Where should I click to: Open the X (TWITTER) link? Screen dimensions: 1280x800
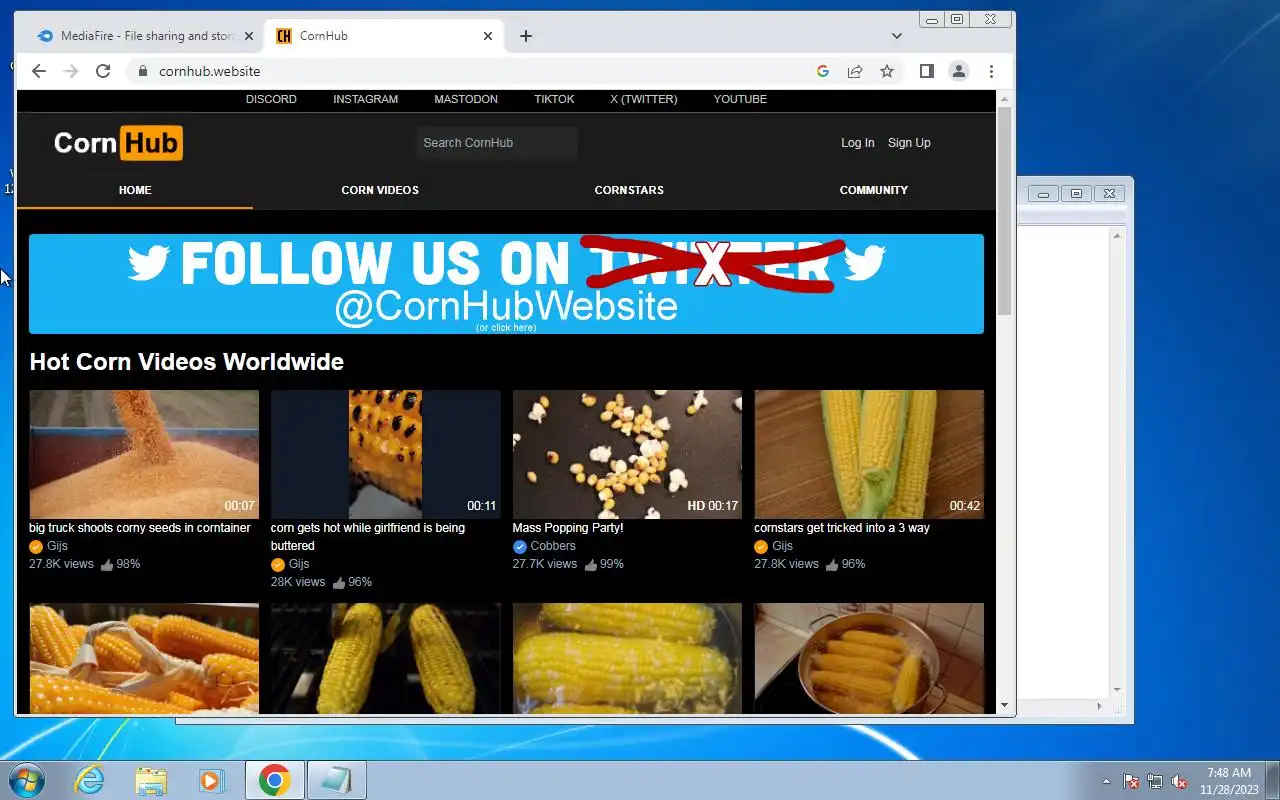[x=644, y=99]
